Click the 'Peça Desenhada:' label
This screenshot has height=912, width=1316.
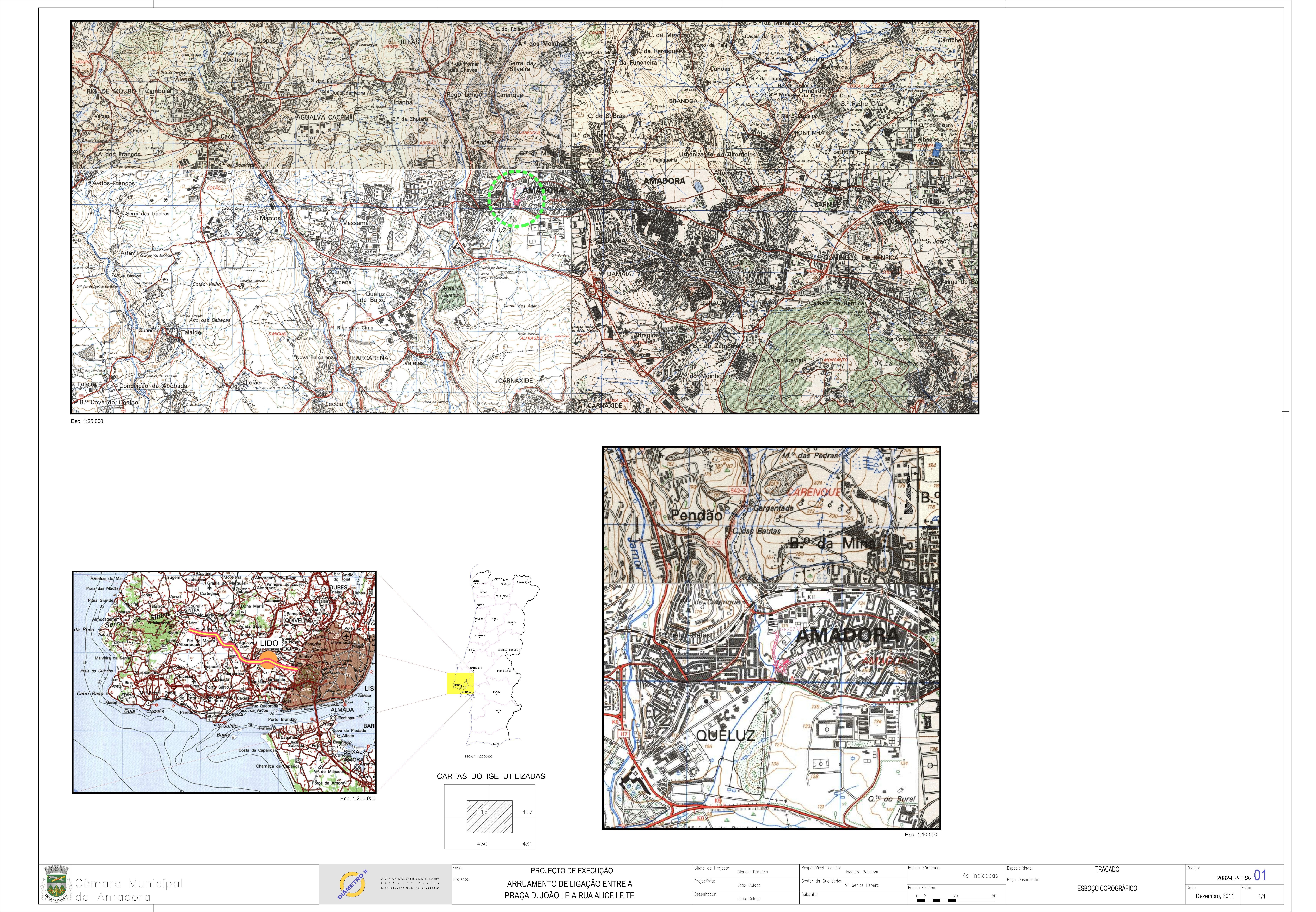pyautogui.click(x=1023, y=879)
